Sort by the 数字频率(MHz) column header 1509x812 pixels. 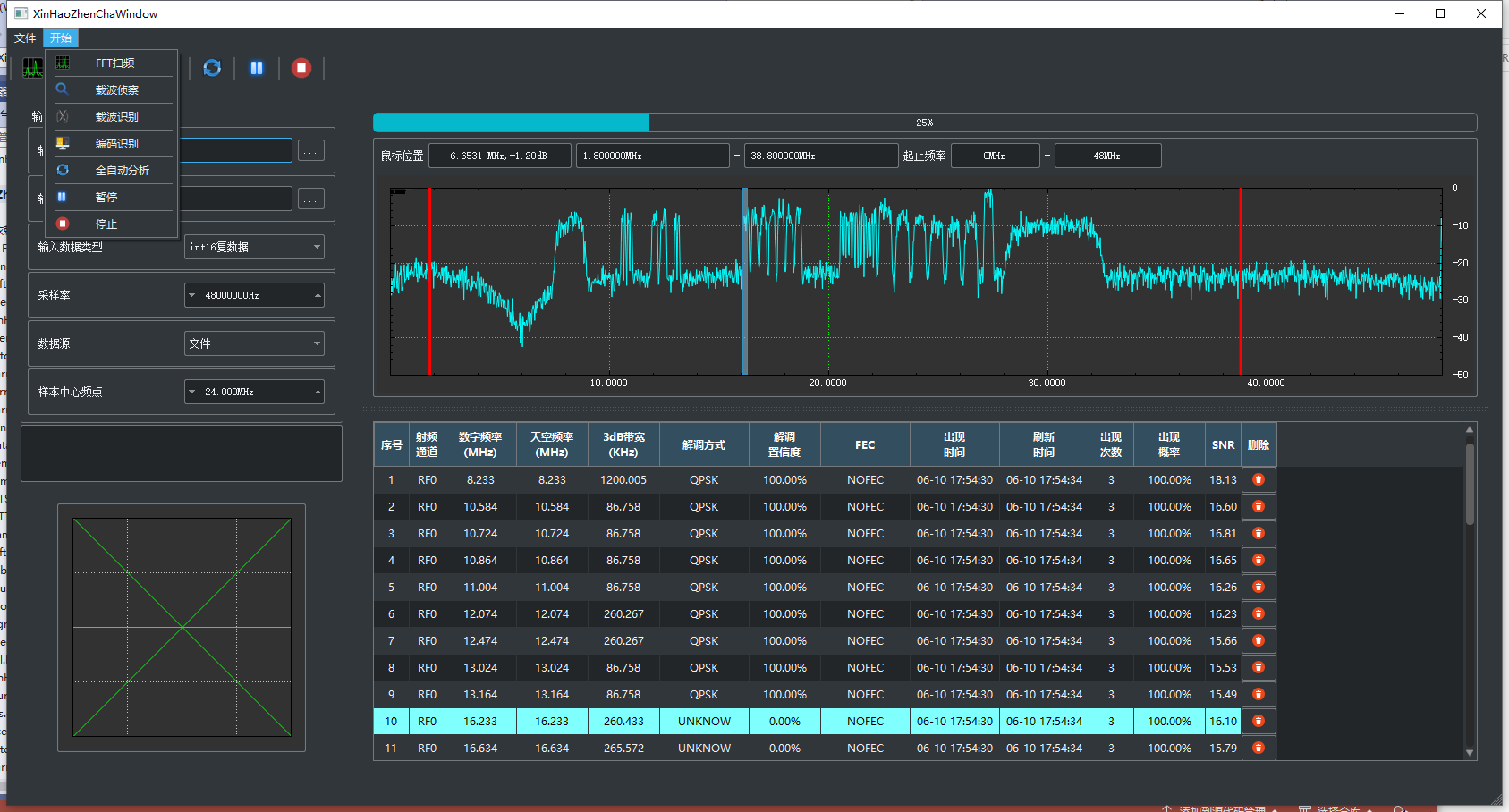click(x=480, y=444)
